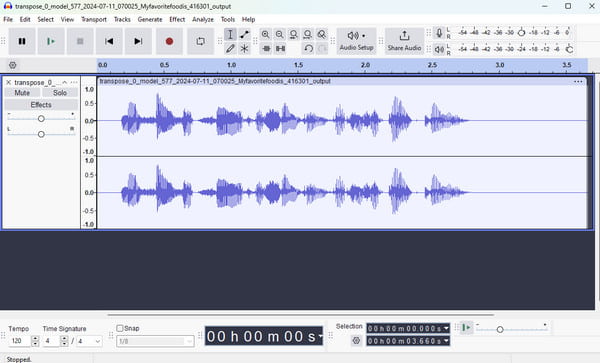Click the Zoom Toggle icon
Viewport: 600px width, 363px height.
coord(322,34)
